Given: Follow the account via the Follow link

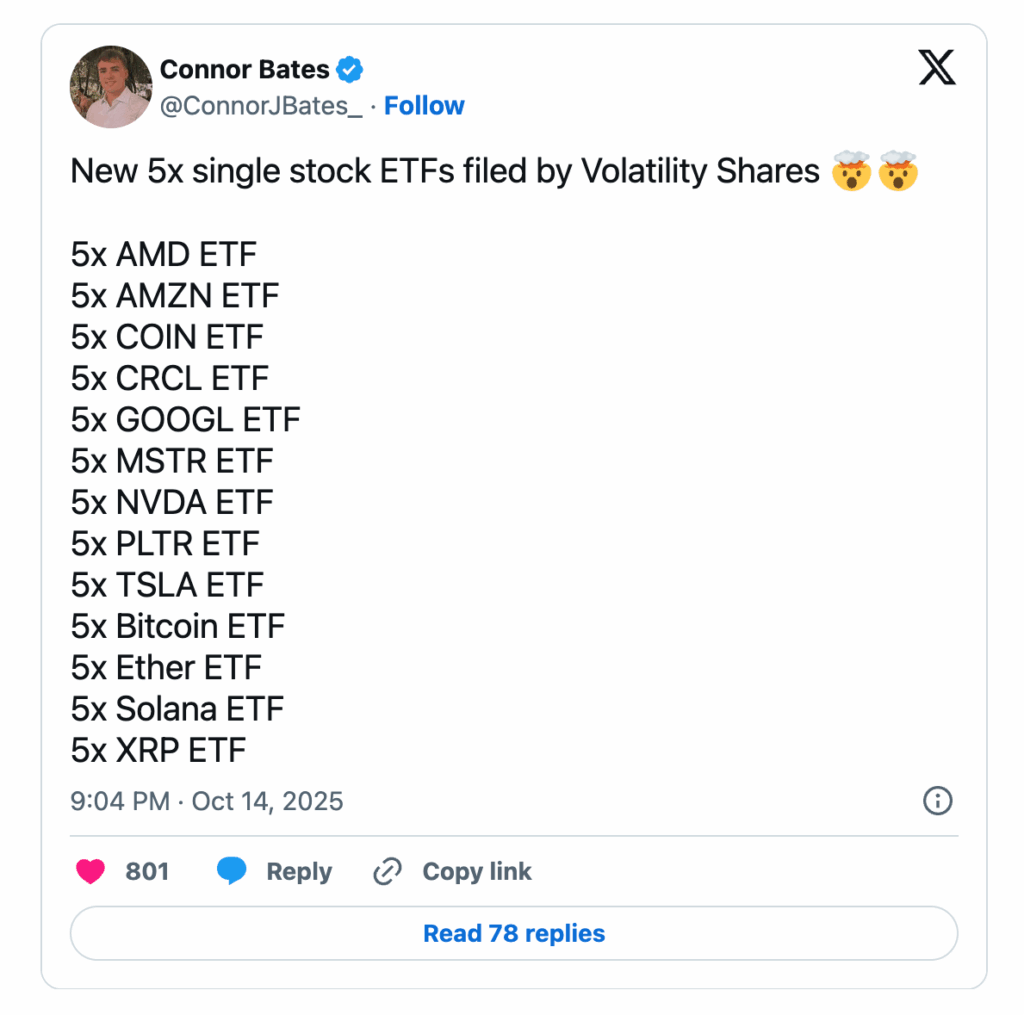Looking at the screenshot, I should 424,105.
